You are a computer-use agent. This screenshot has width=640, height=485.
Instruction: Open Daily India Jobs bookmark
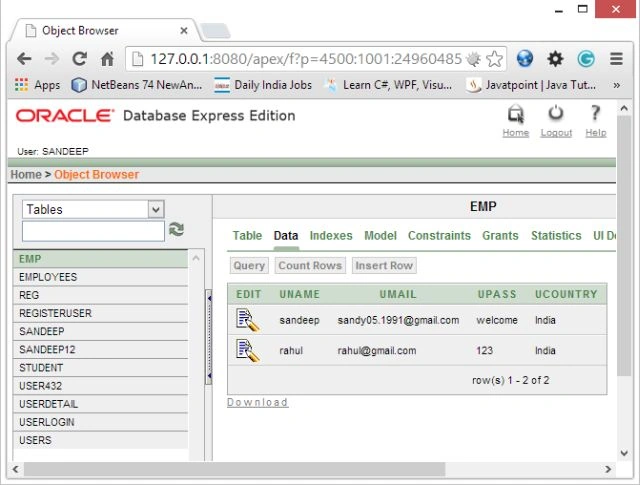point(263,85)
